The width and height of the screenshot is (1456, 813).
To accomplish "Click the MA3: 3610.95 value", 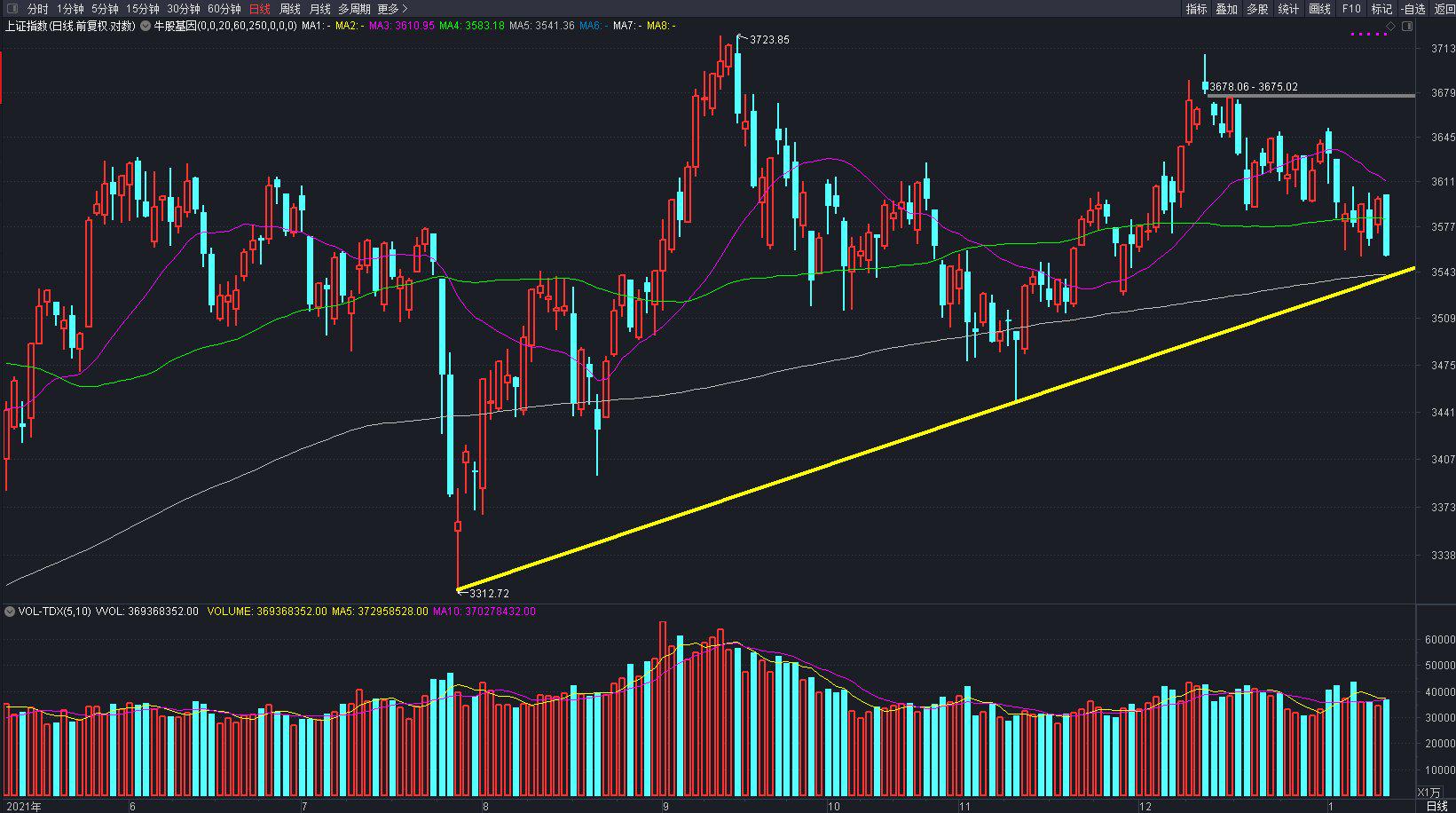I will (402, 26).
